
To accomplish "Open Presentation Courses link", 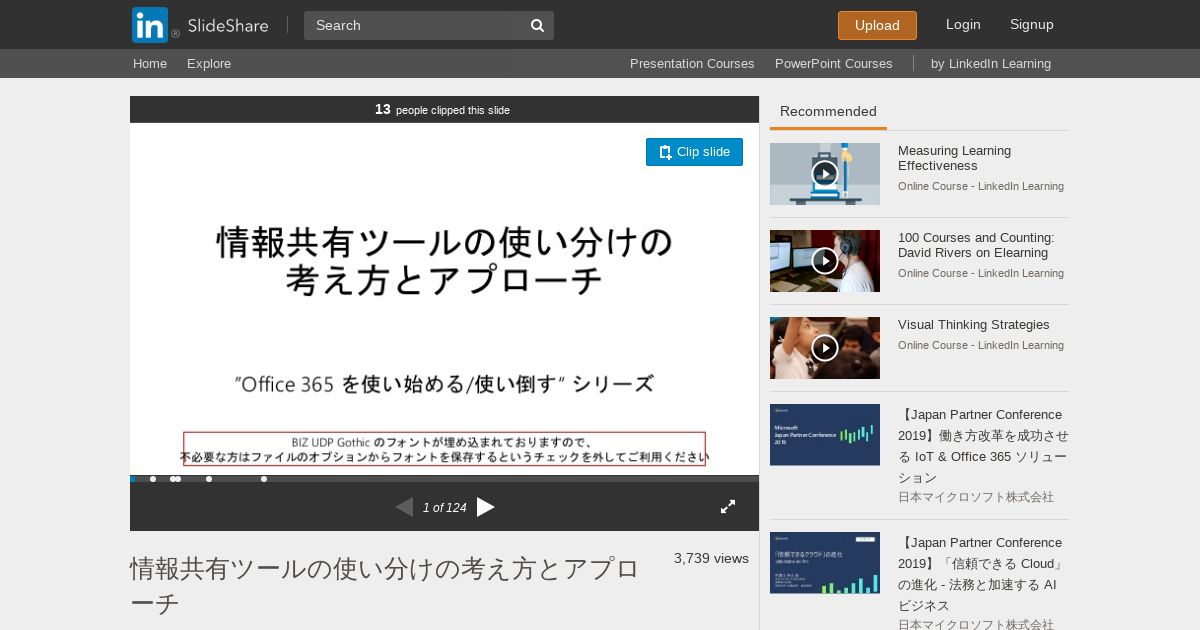I will point(692,63).
